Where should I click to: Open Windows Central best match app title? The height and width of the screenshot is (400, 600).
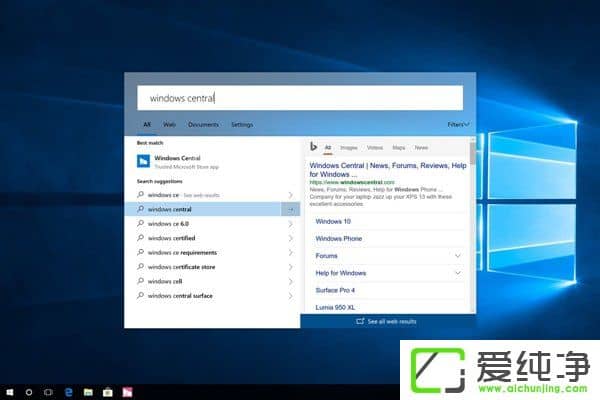(x=177, y=158)
